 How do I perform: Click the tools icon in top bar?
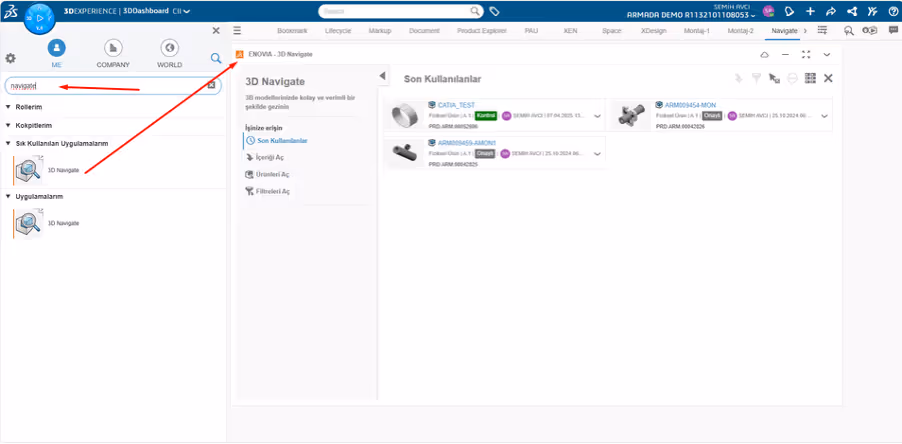[x=873, y=11]
